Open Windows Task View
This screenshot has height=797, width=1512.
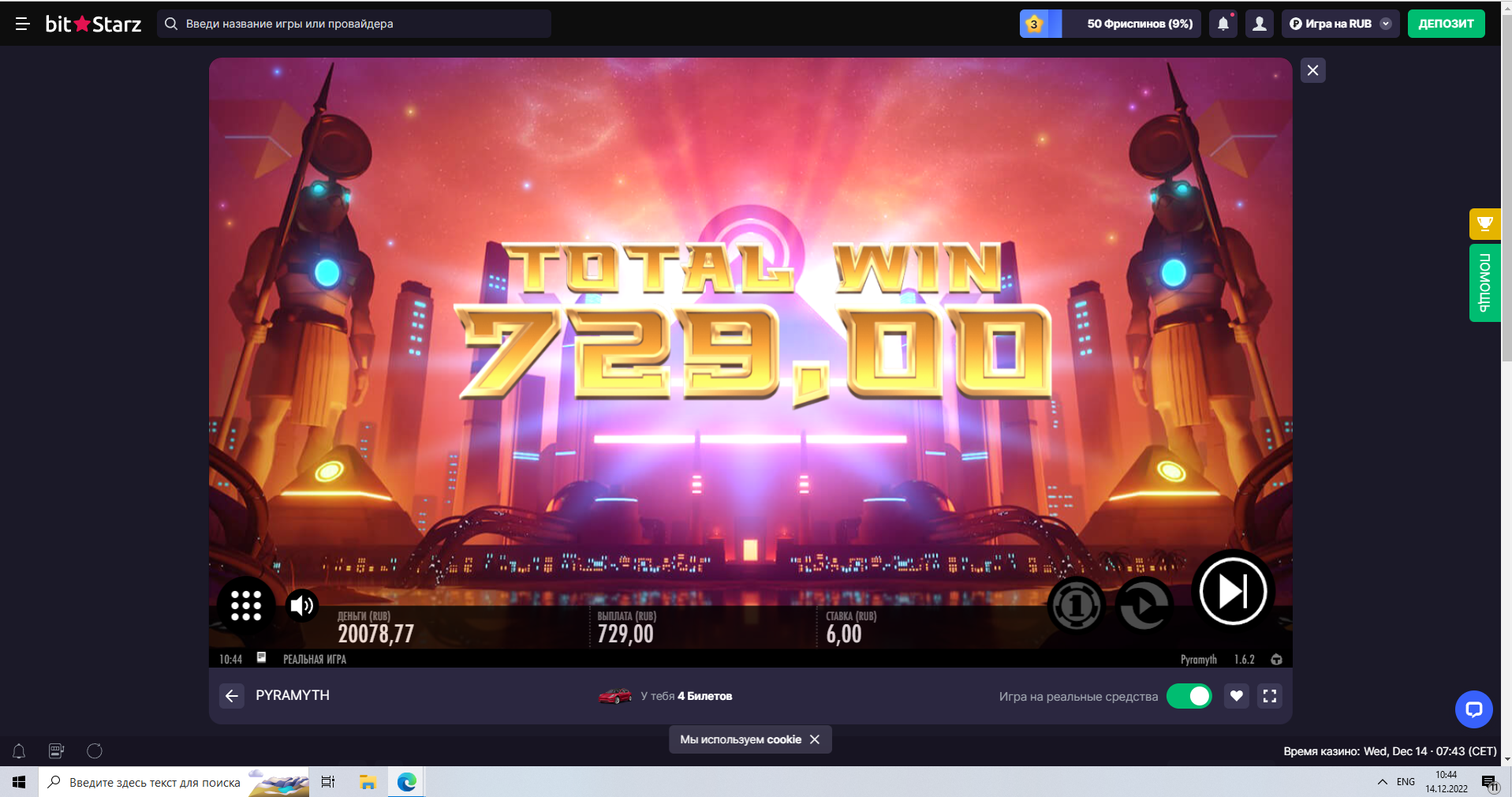[328, 782]
